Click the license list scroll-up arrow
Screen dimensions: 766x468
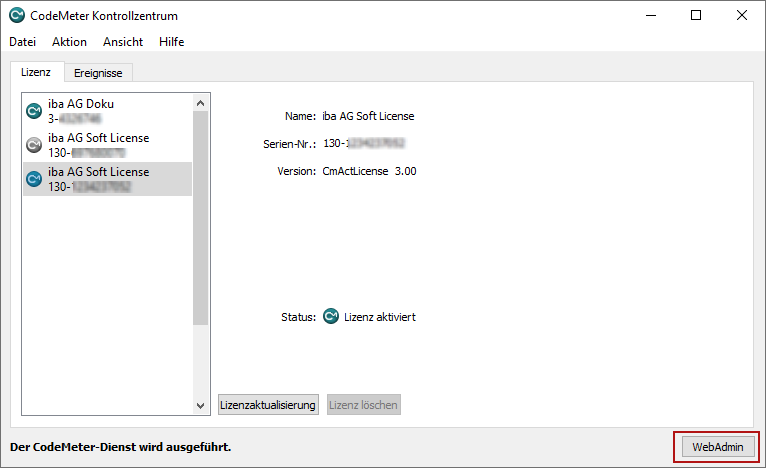(x=200, y=103)
